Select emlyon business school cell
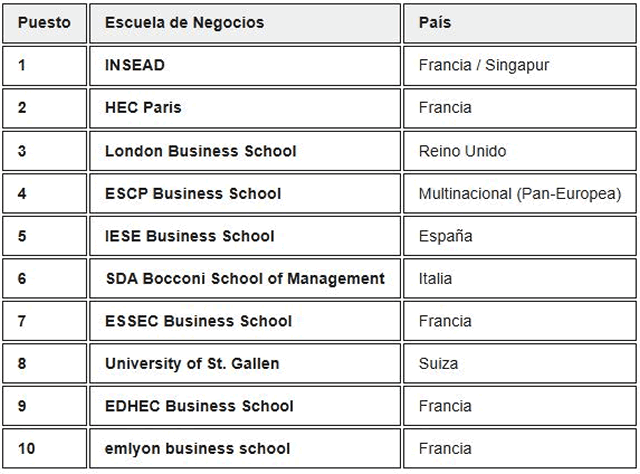640x474 pixels. coord(197,448)
